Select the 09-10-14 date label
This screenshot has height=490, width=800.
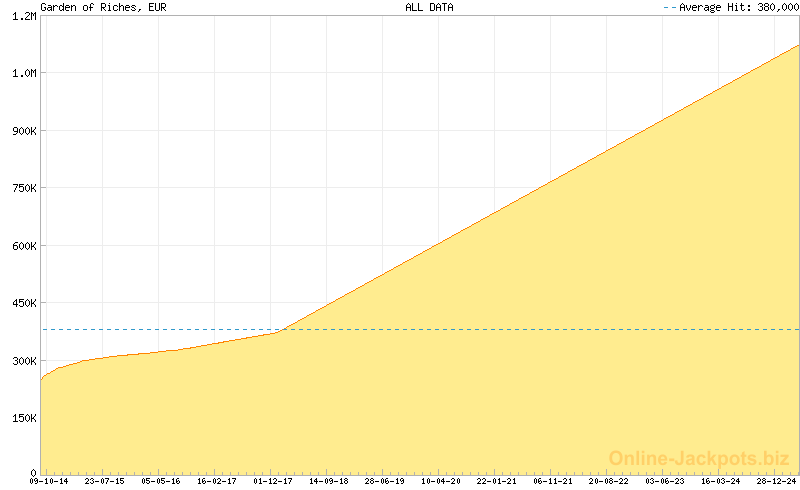click(x=49, y=481)
